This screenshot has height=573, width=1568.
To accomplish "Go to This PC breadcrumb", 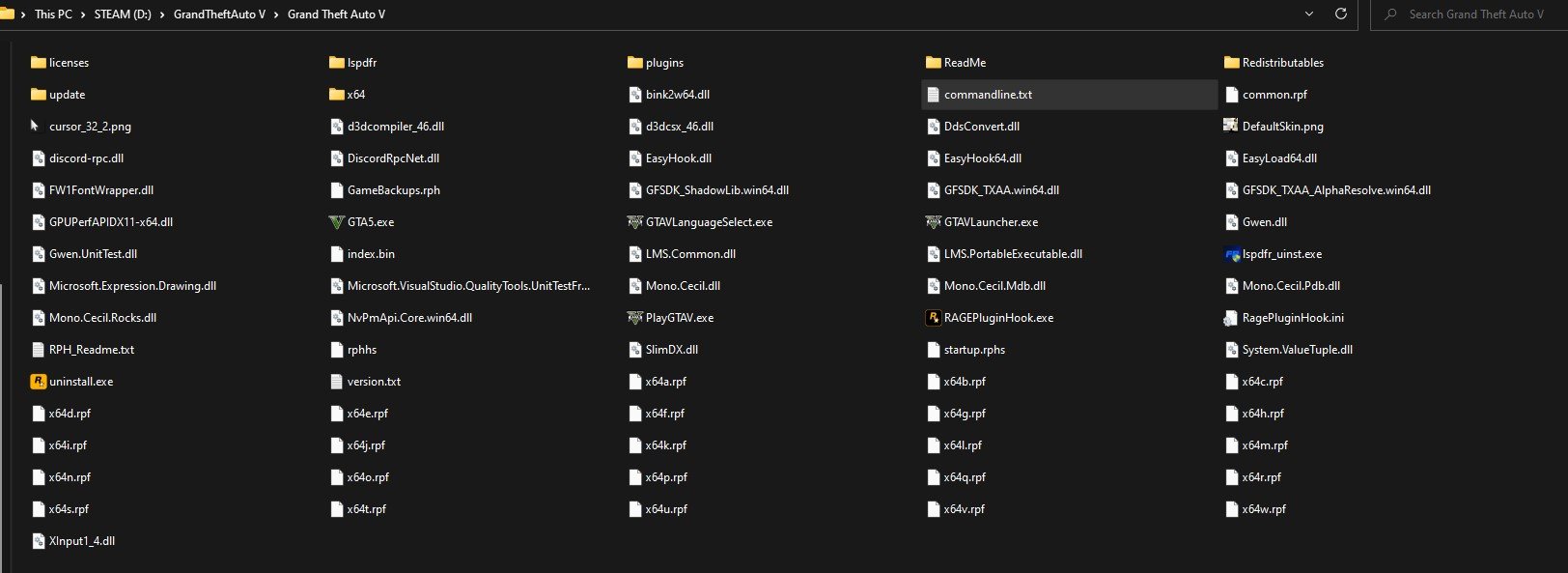I will (53, 14).
